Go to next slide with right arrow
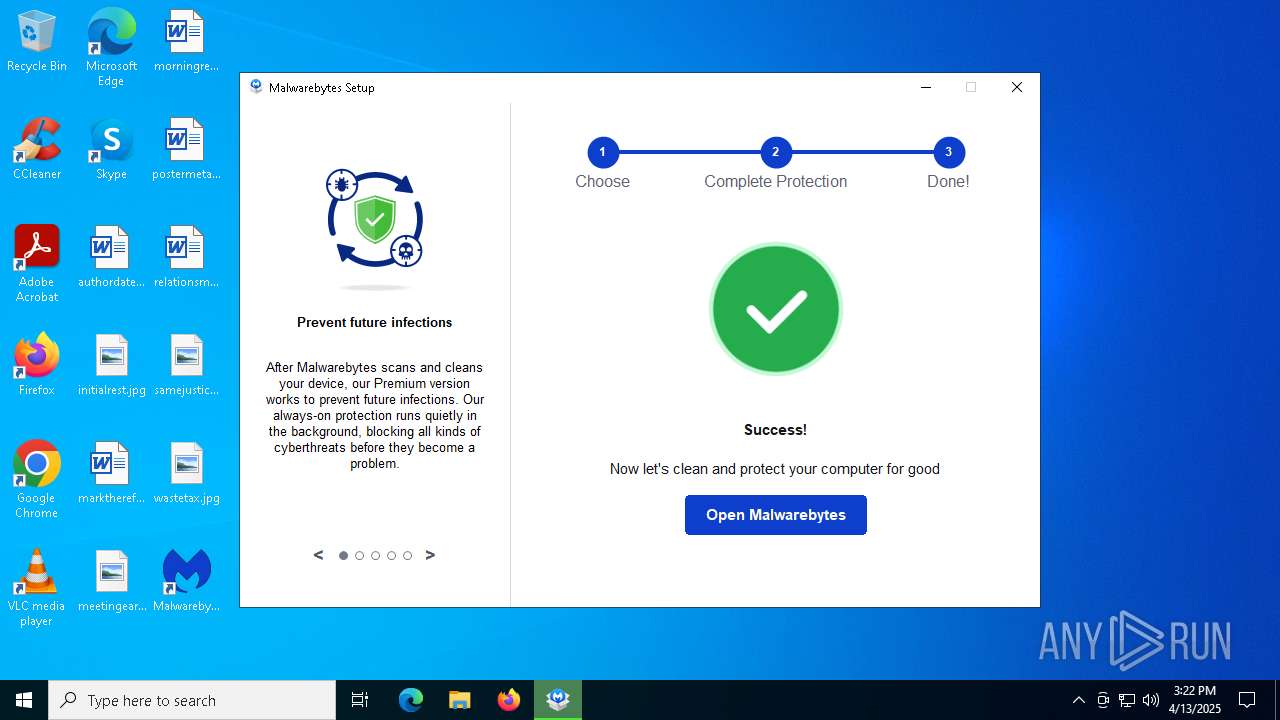 [x=430, y=555]
